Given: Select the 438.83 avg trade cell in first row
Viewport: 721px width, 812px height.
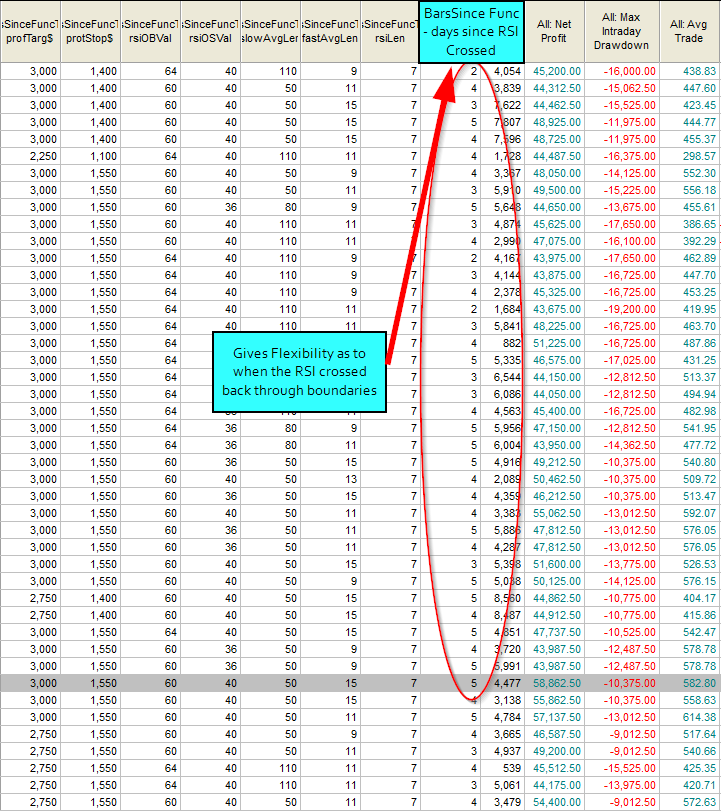Looking at the screenshot, I should (x=695, y=72).
